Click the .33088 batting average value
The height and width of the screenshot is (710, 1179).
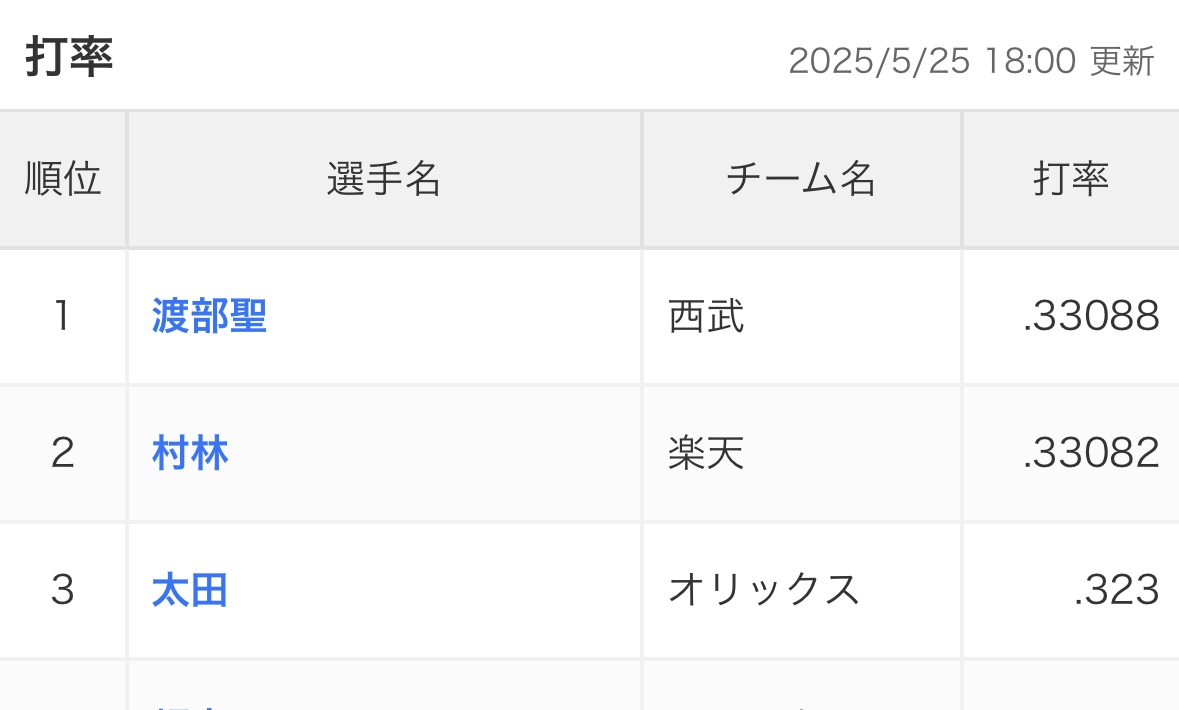point(1090,317)
